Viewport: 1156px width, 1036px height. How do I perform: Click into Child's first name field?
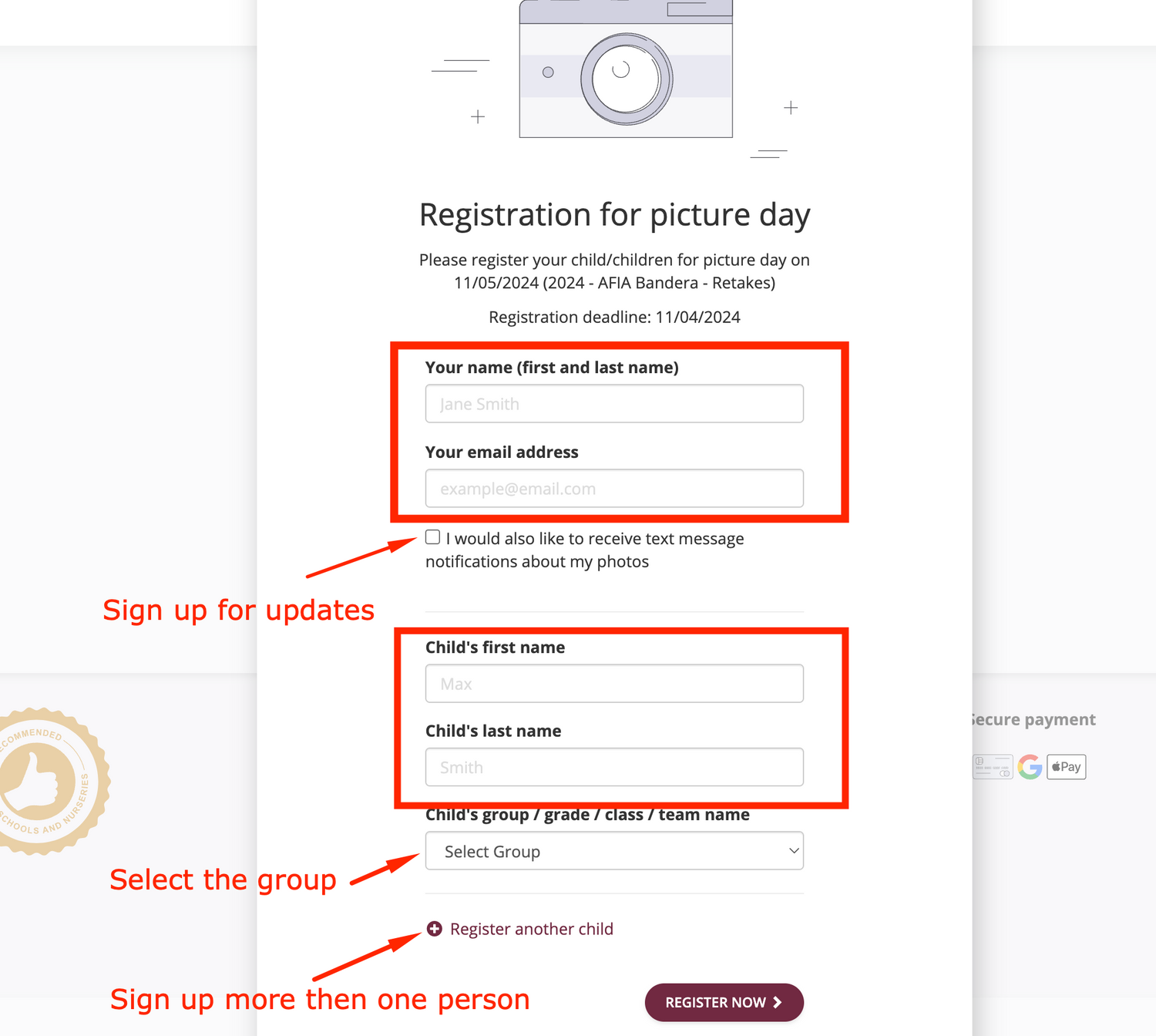point(614,684)
